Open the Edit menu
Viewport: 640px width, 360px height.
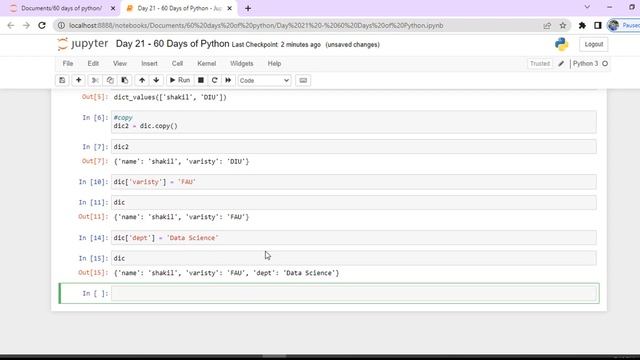pos(93,64)
